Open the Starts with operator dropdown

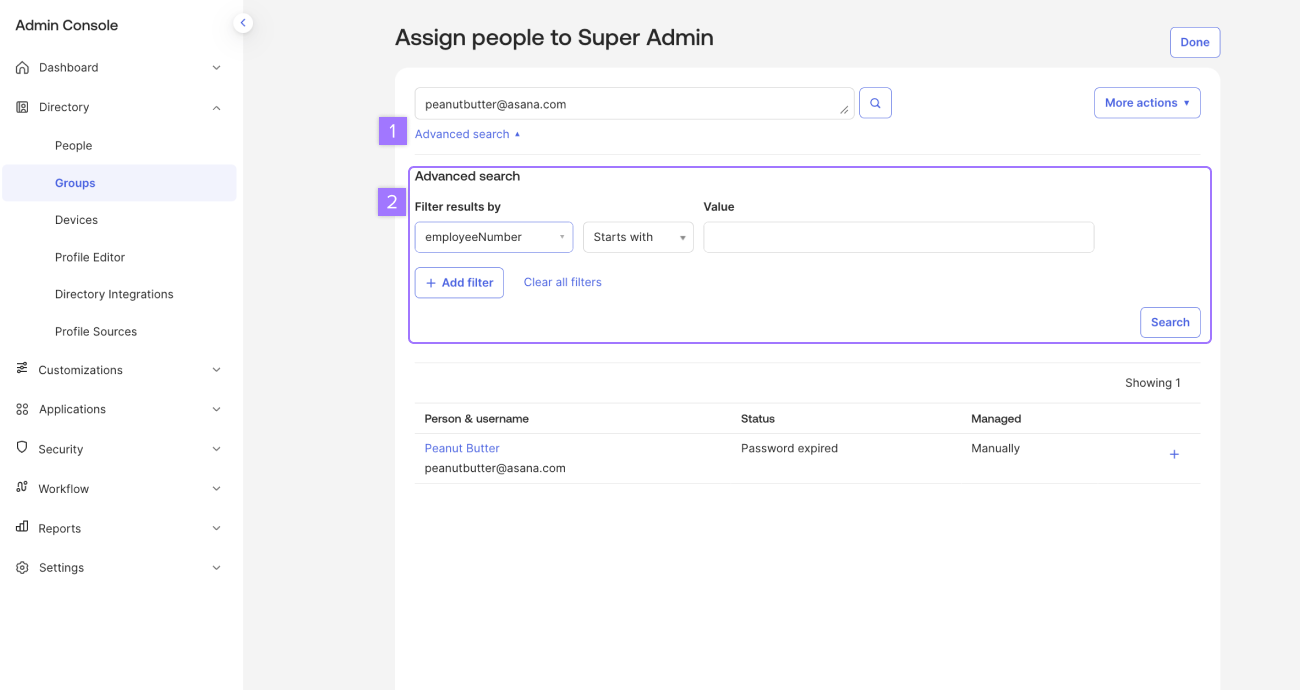638,237
